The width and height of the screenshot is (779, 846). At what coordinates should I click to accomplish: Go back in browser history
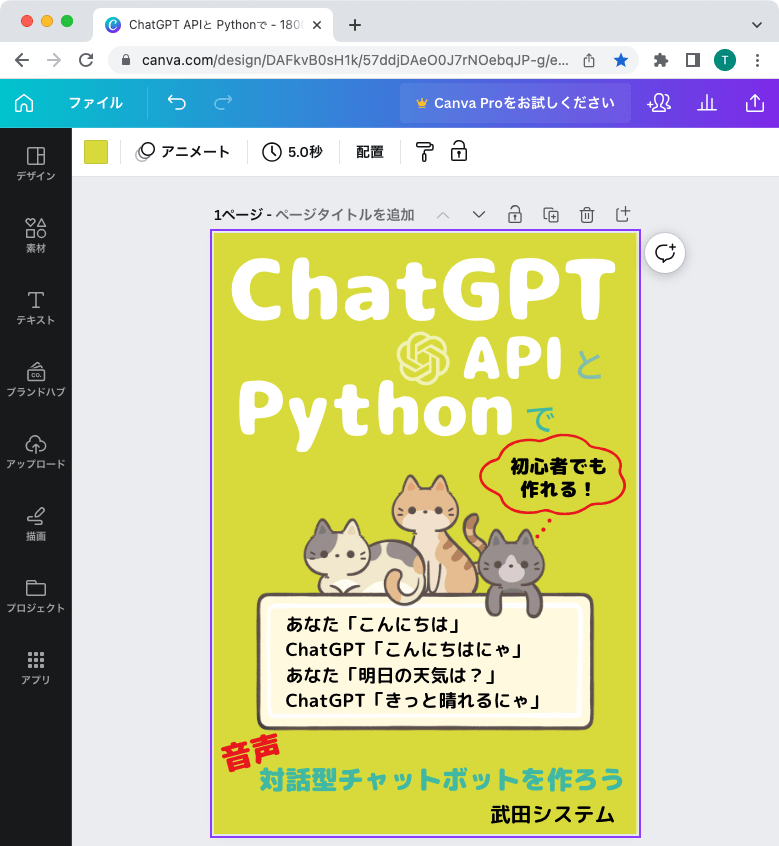[22, 60]
